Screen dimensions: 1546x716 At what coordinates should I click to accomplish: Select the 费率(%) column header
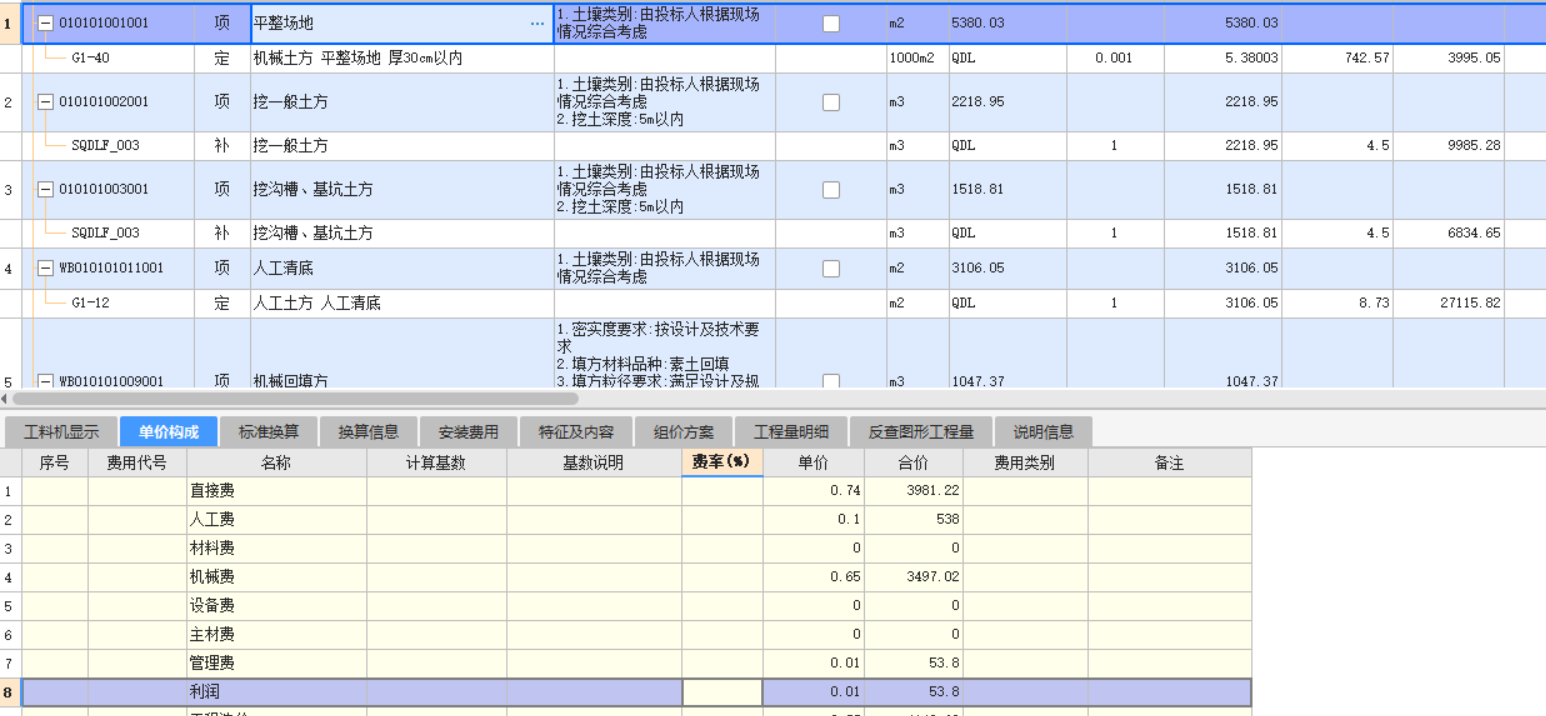[722, 463]
